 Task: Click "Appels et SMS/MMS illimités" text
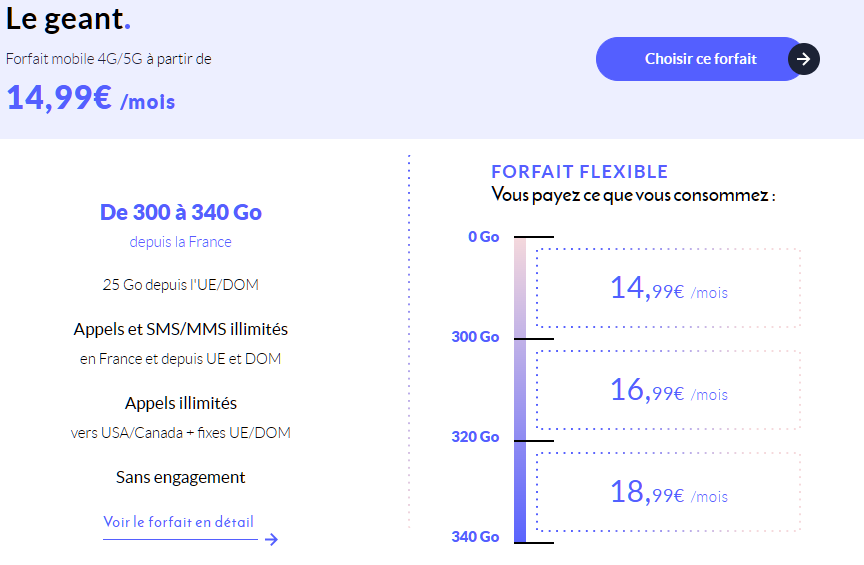[x=181, y=329]
